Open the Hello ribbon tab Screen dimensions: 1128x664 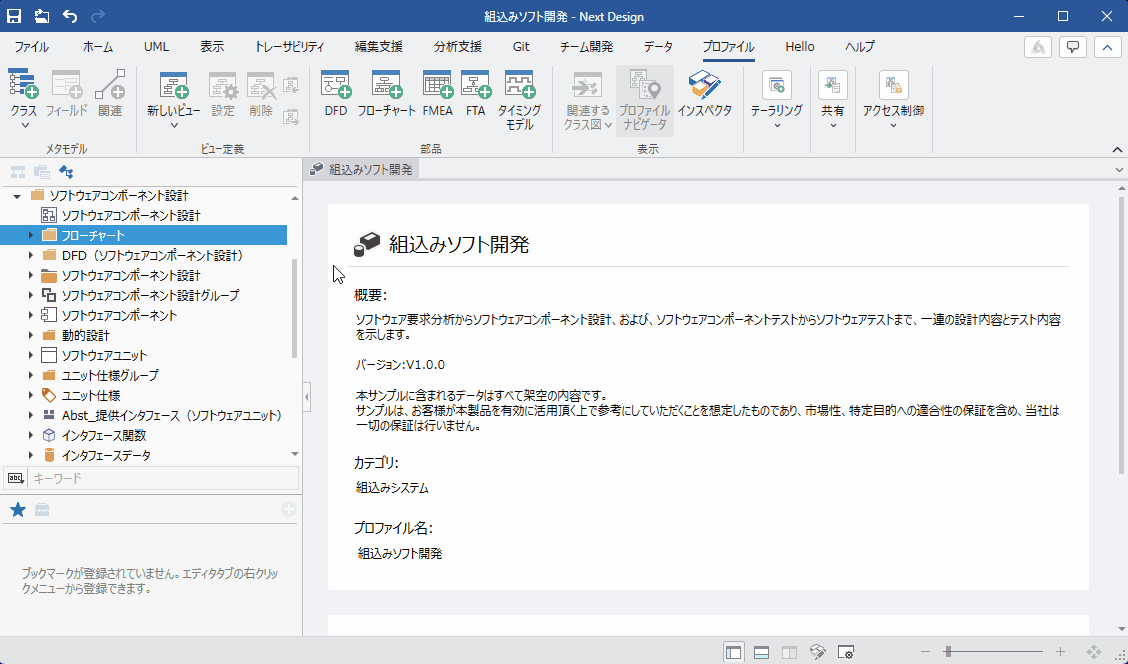(x=799, y=47)
